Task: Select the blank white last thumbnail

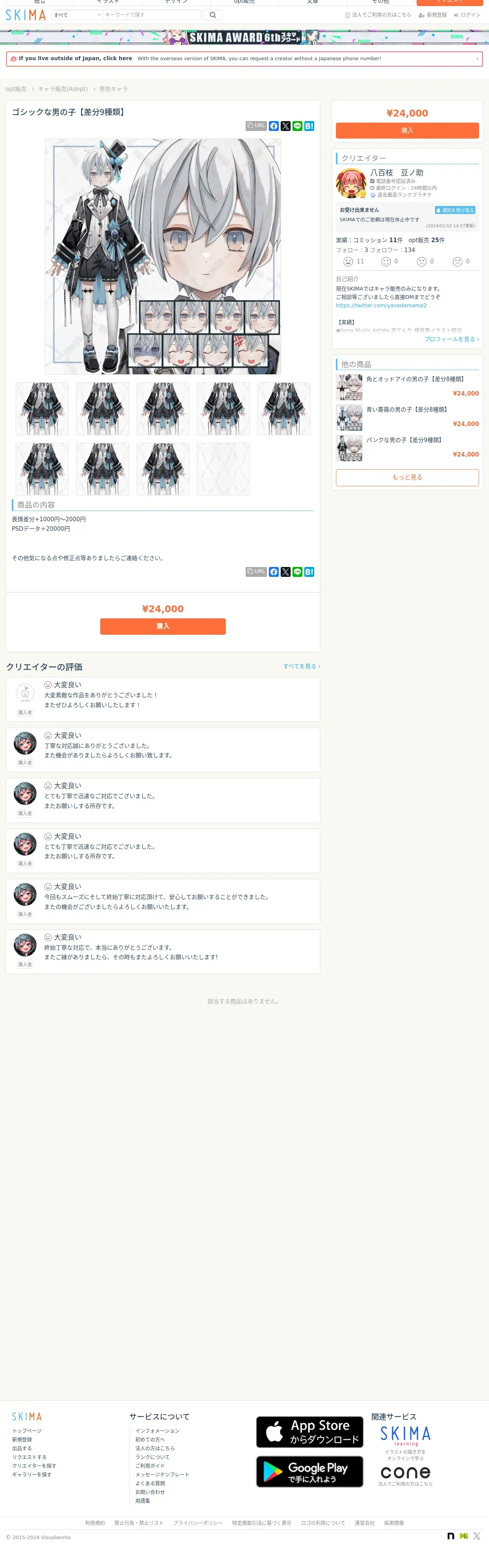Action: click(223, 469)
